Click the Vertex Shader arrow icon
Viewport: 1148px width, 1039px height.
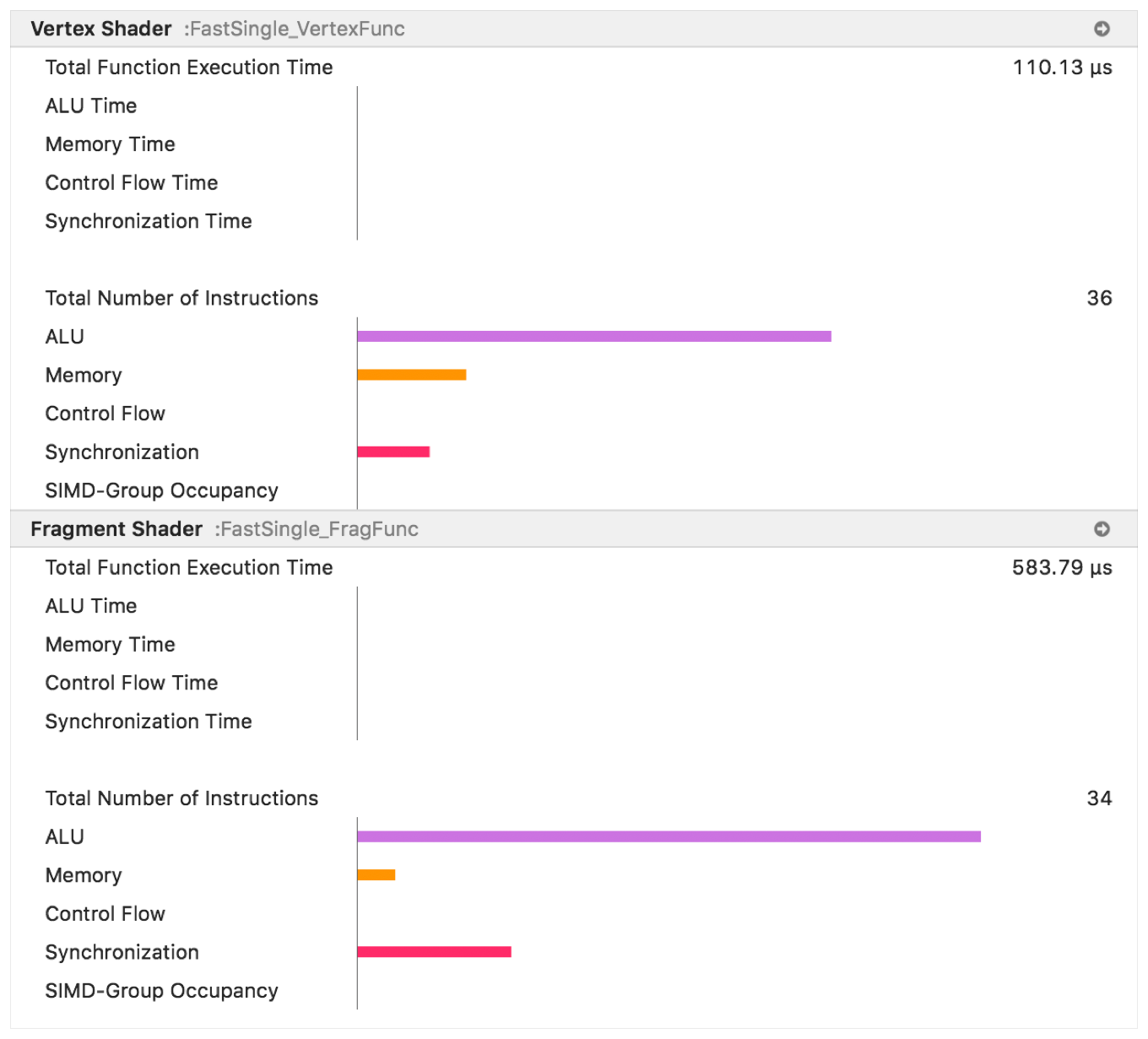coord(1102,29)
